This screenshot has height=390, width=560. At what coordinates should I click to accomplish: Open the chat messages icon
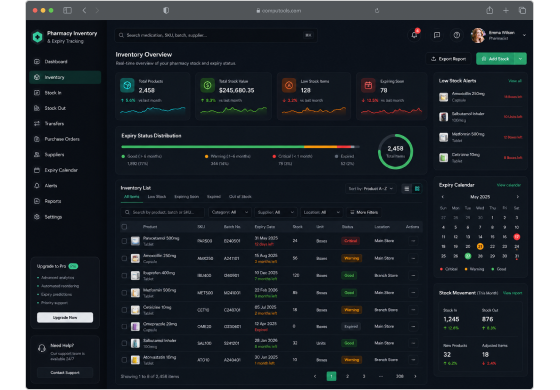click(436, 35)
